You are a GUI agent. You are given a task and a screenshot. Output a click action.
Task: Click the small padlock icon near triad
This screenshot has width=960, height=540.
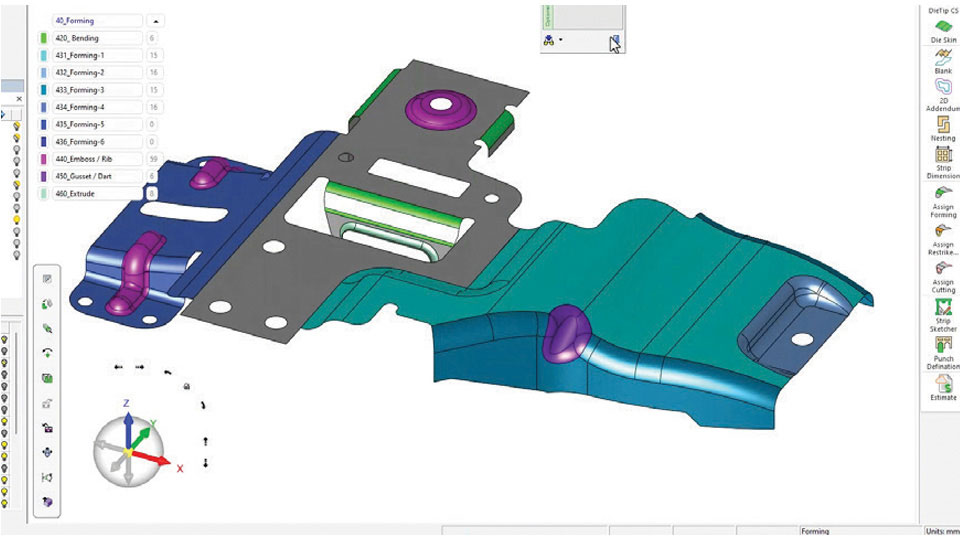click(187, 386)
